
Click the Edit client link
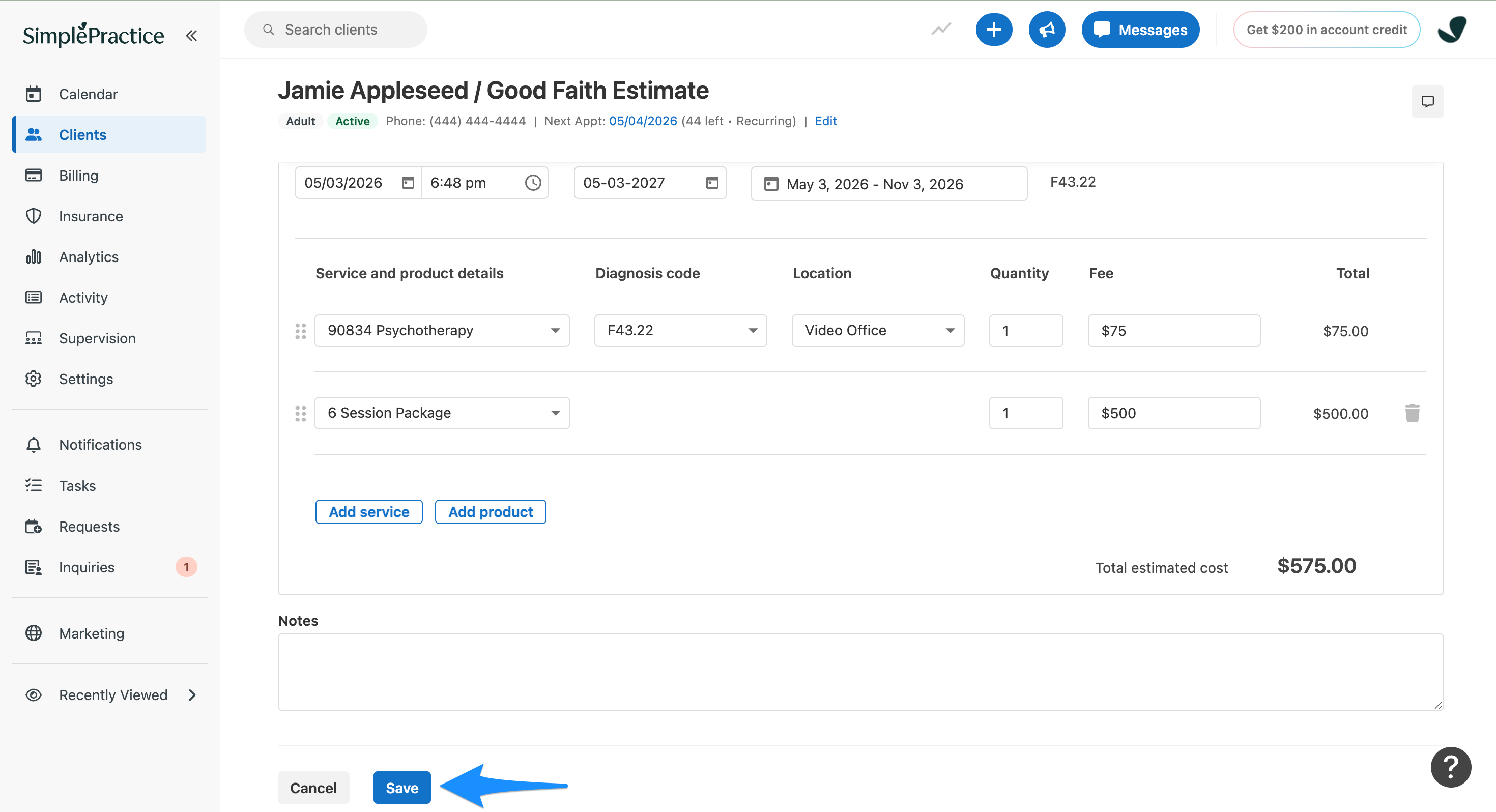[825, 121]
